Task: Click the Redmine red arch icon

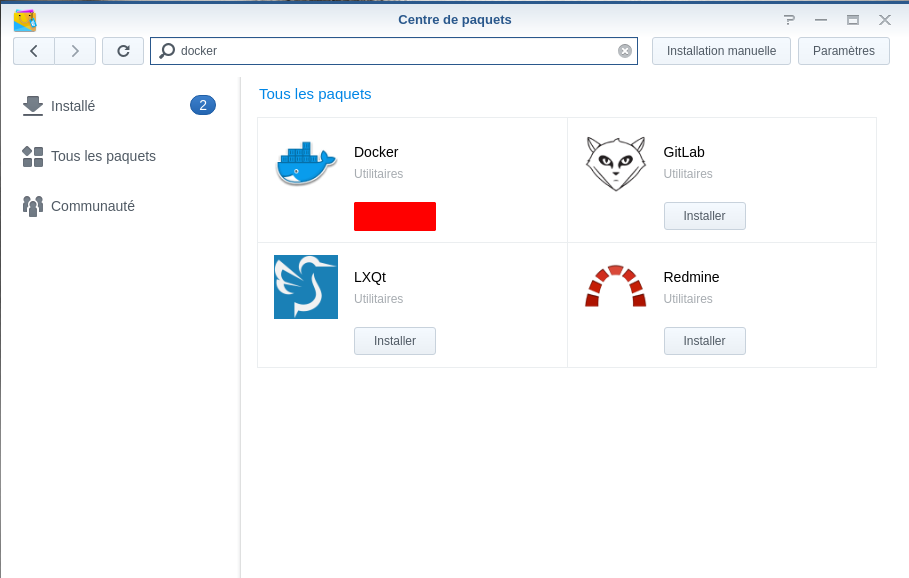Action: click(x=615, y=287)
